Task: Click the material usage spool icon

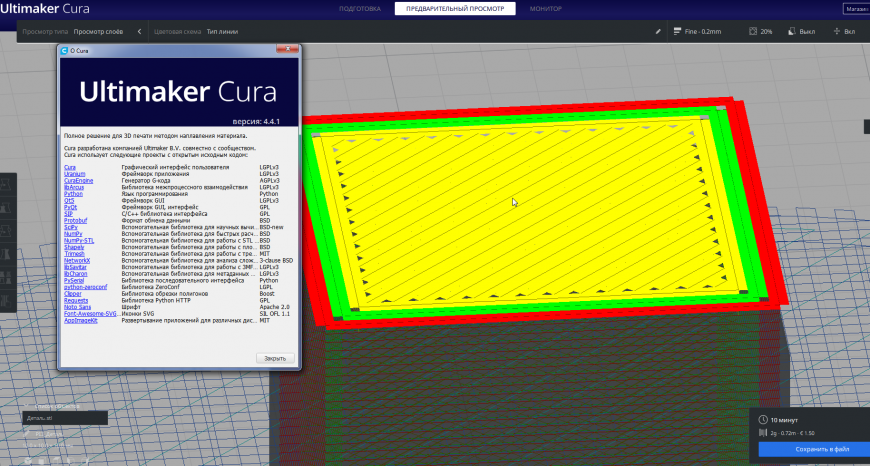Action: pos(762,433)
